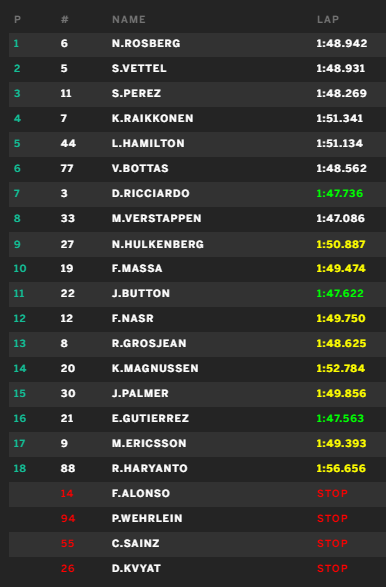
Task: Click J.BUTTON lap time 1:47.622
Action: click(x=340, y=294)
